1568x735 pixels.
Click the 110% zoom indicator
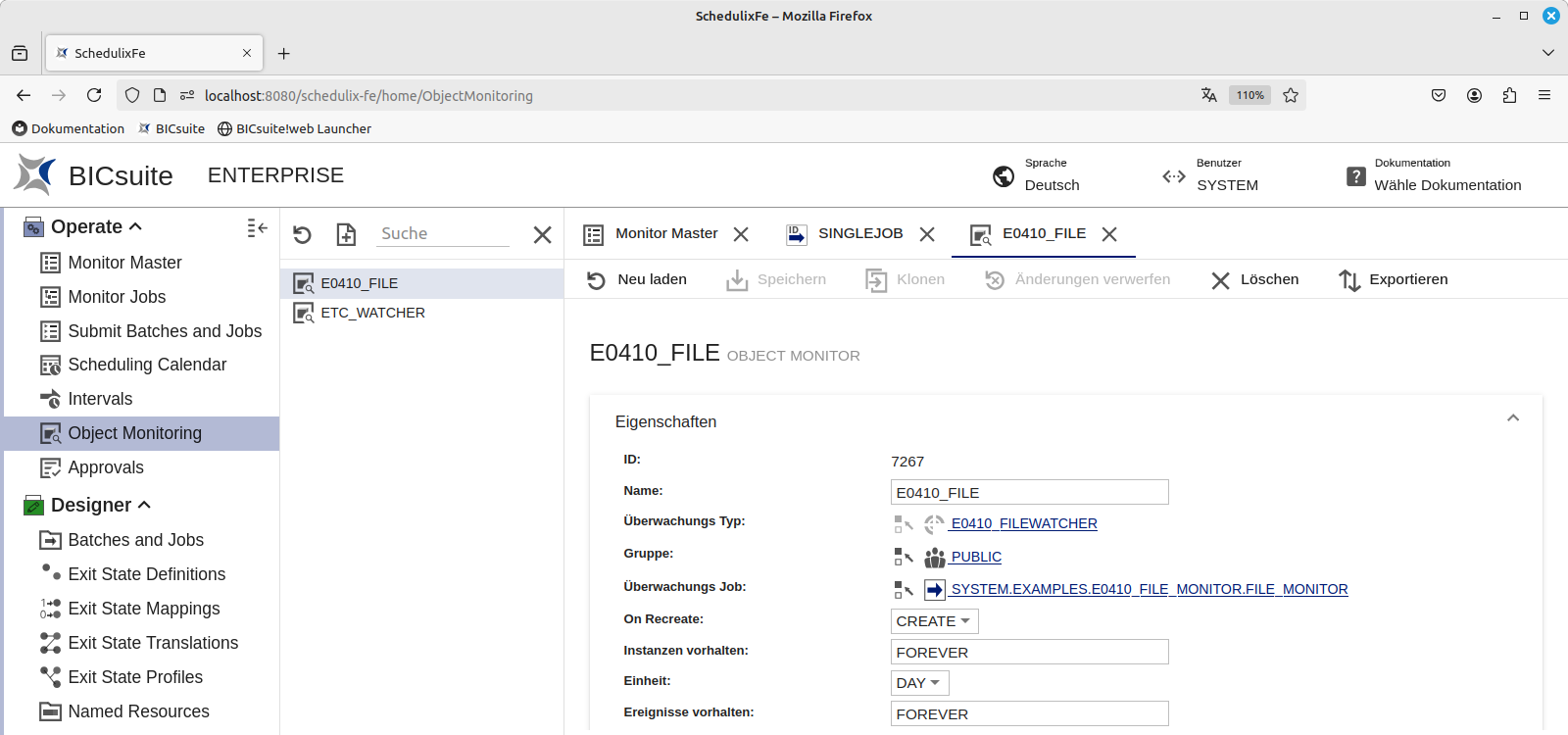[1249, 95]
